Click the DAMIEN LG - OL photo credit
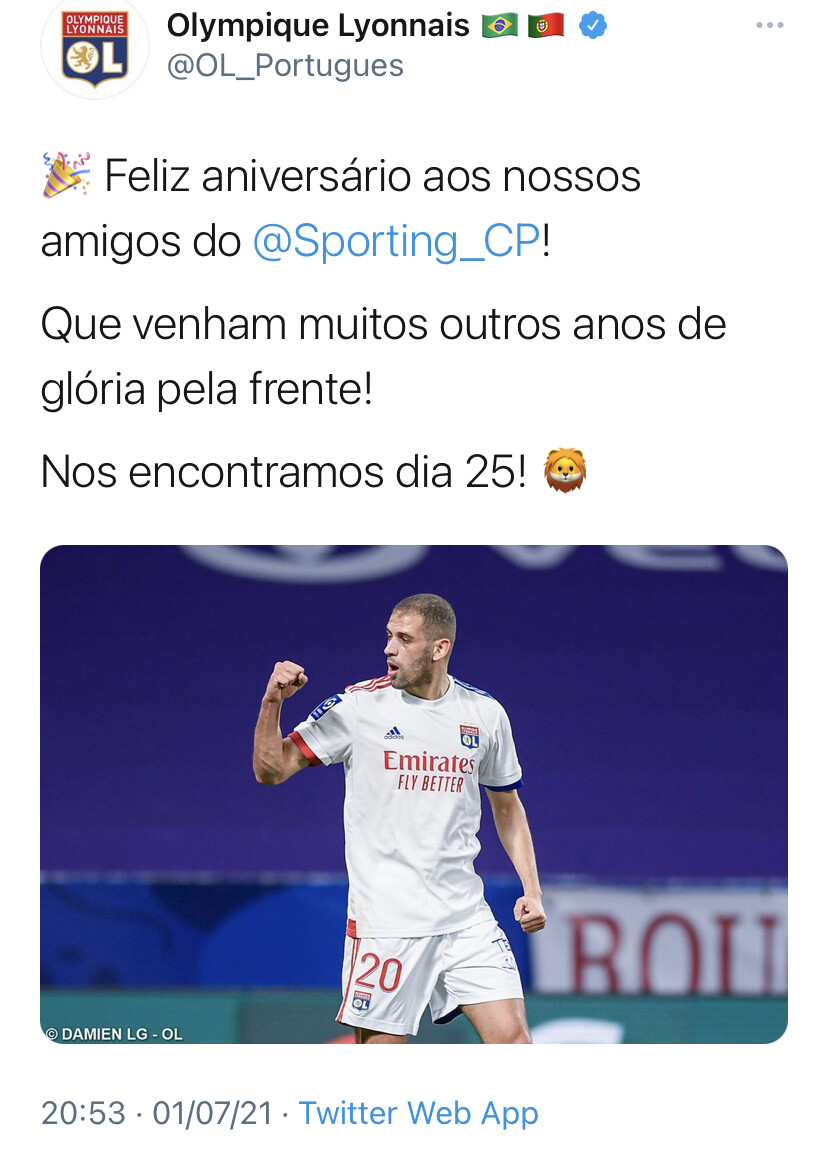The width and height of the screenshot is (828, 1158). click(114, 1034)
